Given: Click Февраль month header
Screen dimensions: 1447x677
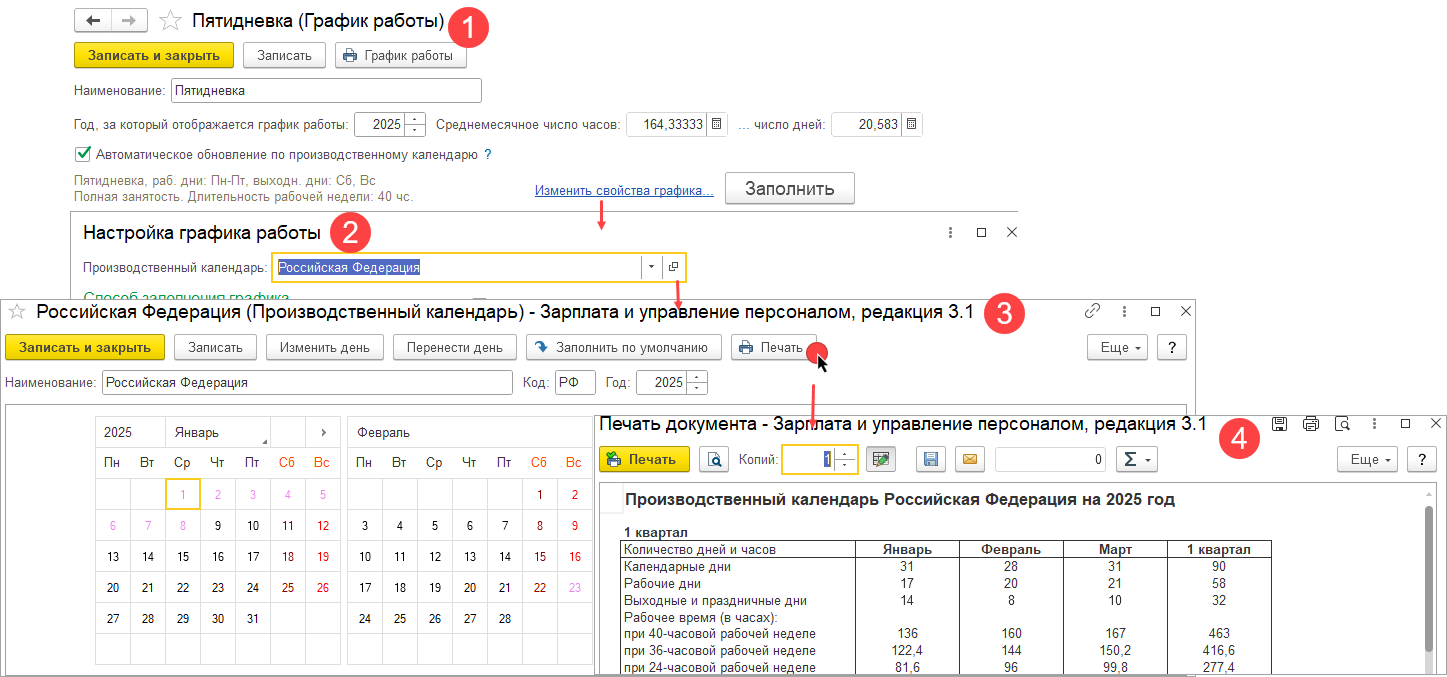Looking at the screenshot, I should [382, 433].
